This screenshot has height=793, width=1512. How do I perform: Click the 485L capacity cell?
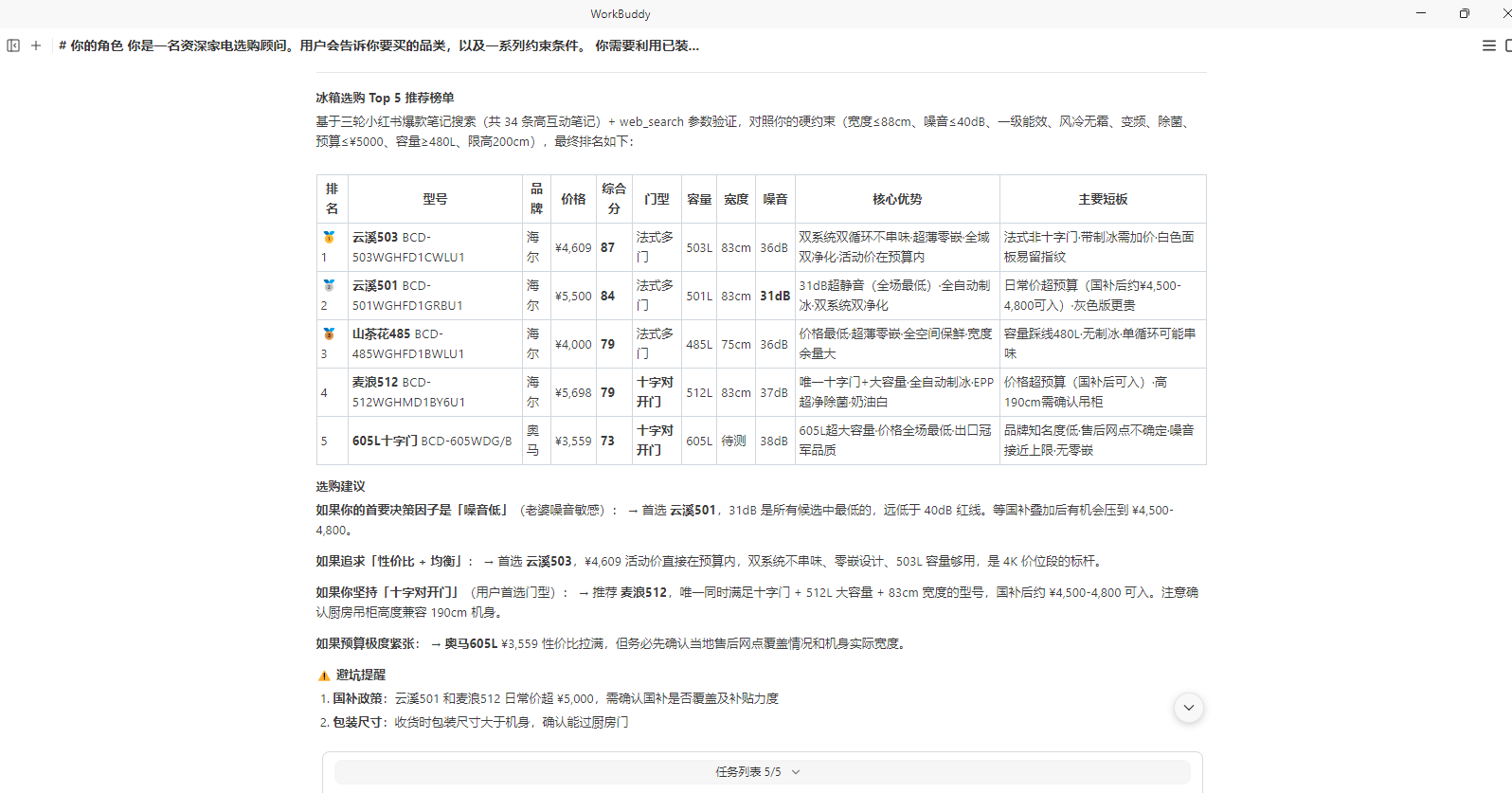(x=699, y=344)
